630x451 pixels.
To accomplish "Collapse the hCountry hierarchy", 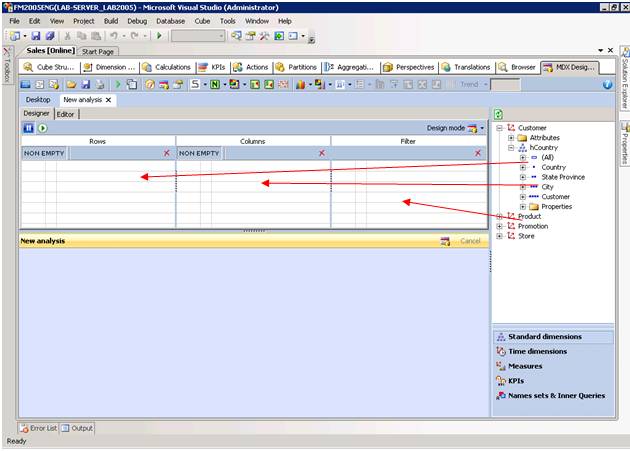I will coord(511,148).
